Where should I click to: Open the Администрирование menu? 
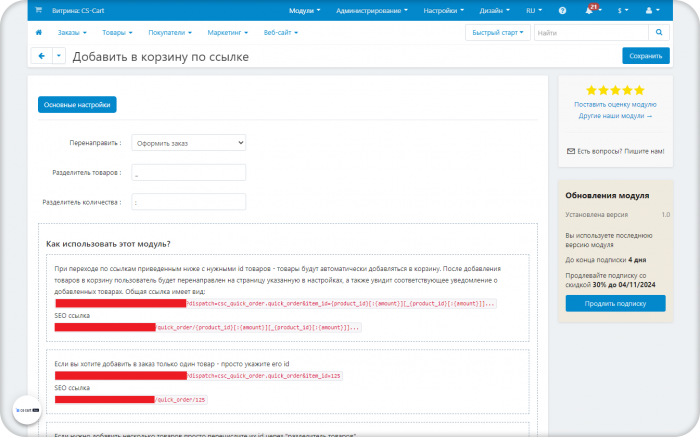click(x=372, y=10)
